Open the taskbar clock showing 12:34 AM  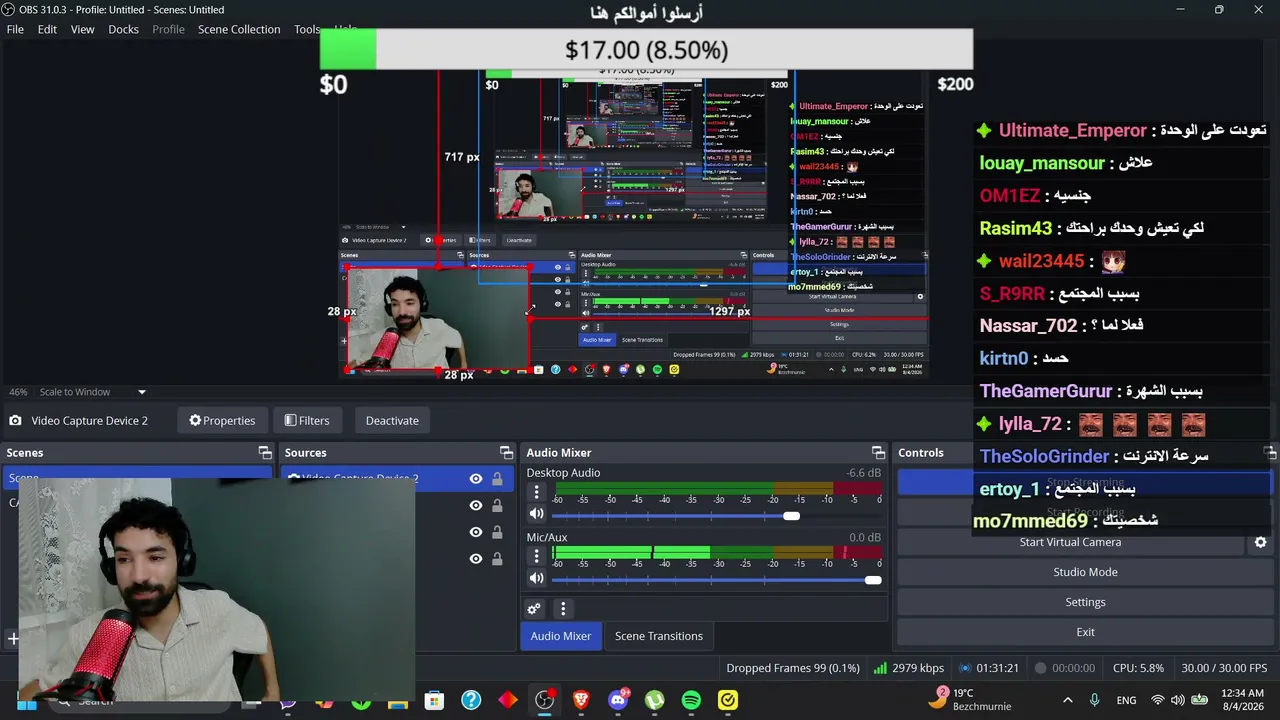[1243, 700]
